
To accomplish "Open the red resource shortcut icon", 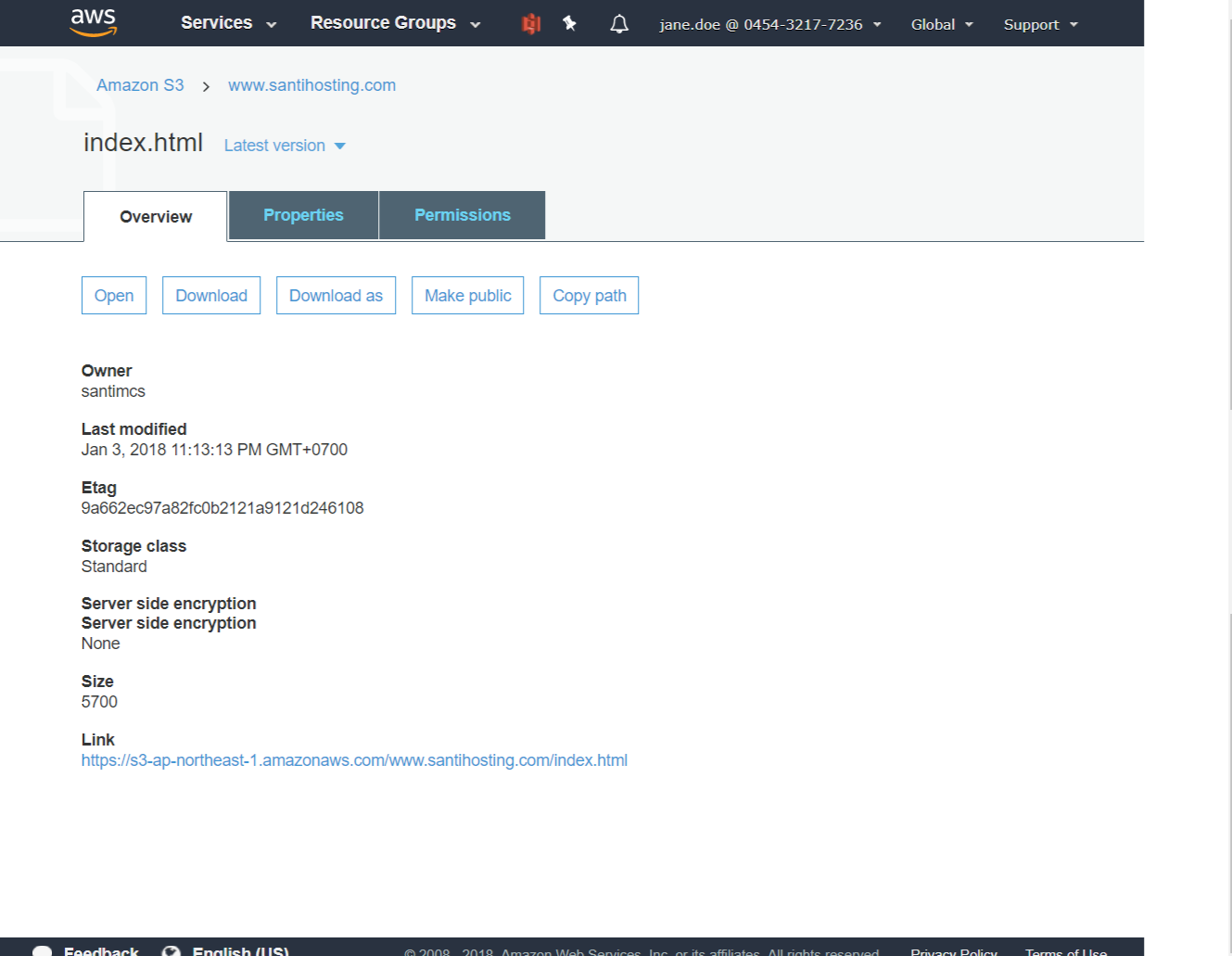I will (x=531, y=24).
